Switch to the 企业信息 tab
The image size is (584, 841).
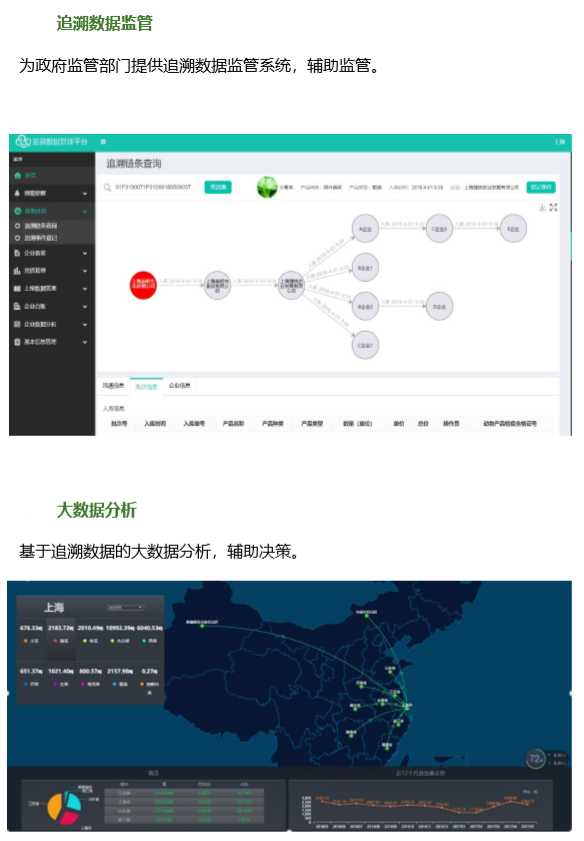(x=180, y=386)
